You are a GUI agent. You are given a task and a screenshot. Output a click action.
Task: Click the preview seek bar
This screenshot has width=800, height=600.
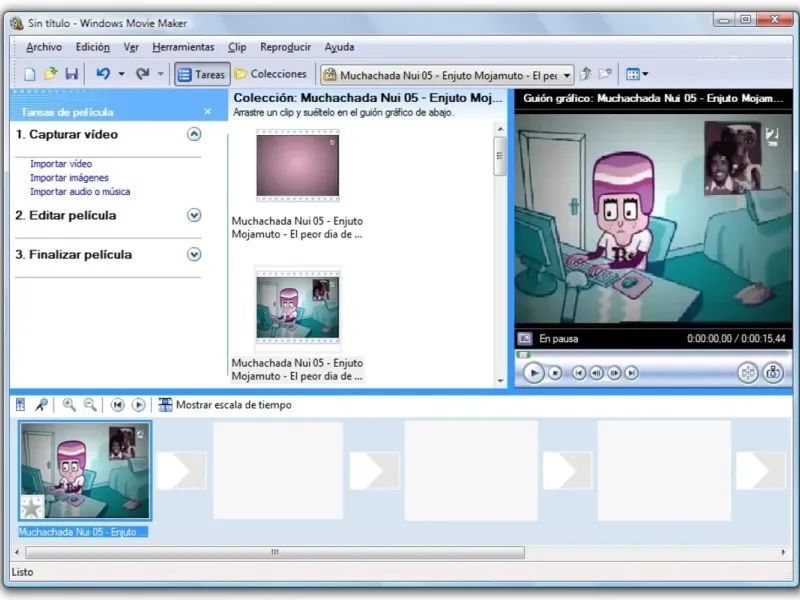click(650, 354)
